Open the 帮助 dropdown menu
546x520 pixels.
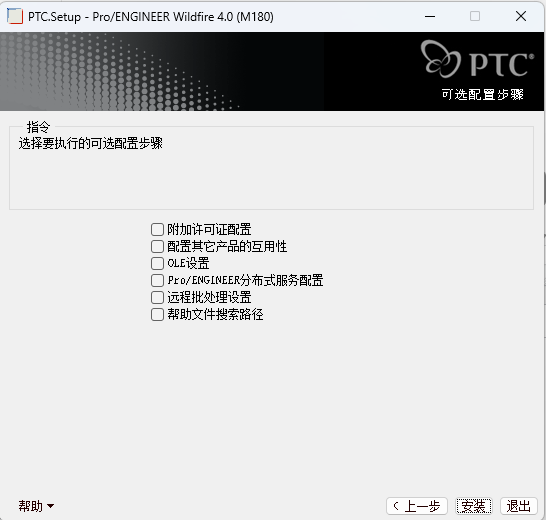36,506
